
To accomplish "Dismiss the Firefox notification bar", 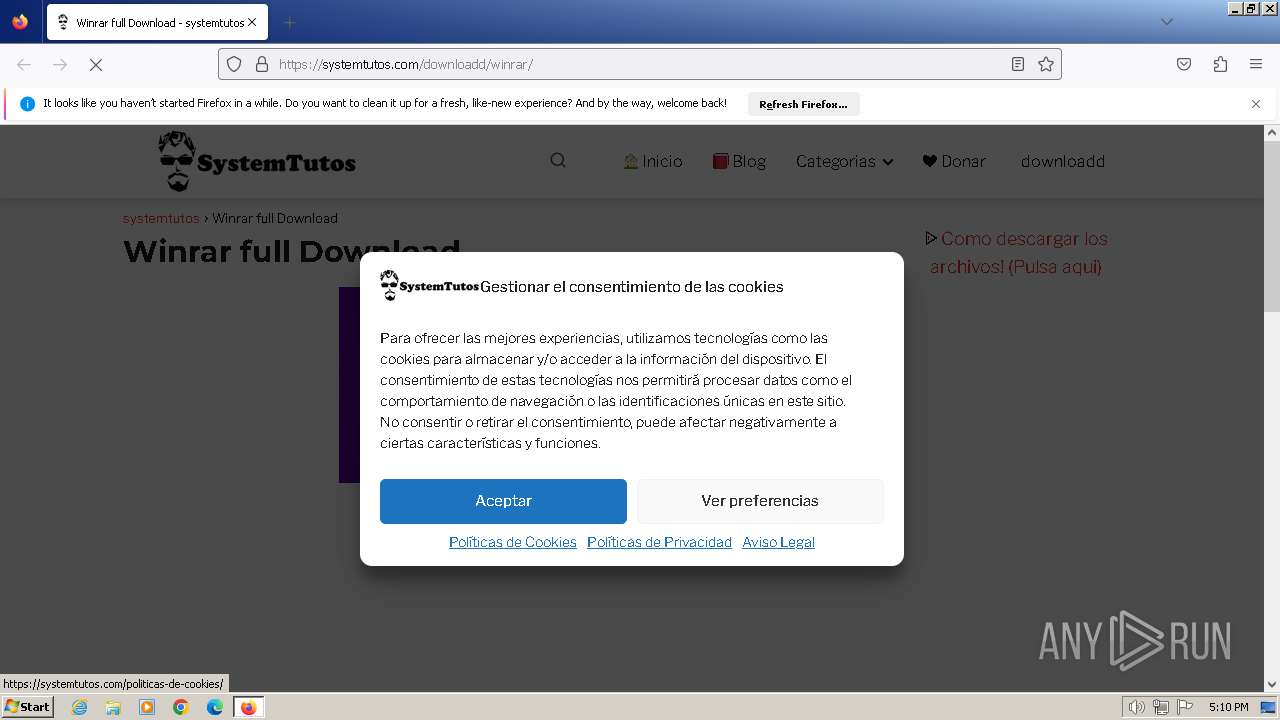I will coord(1256,104).
